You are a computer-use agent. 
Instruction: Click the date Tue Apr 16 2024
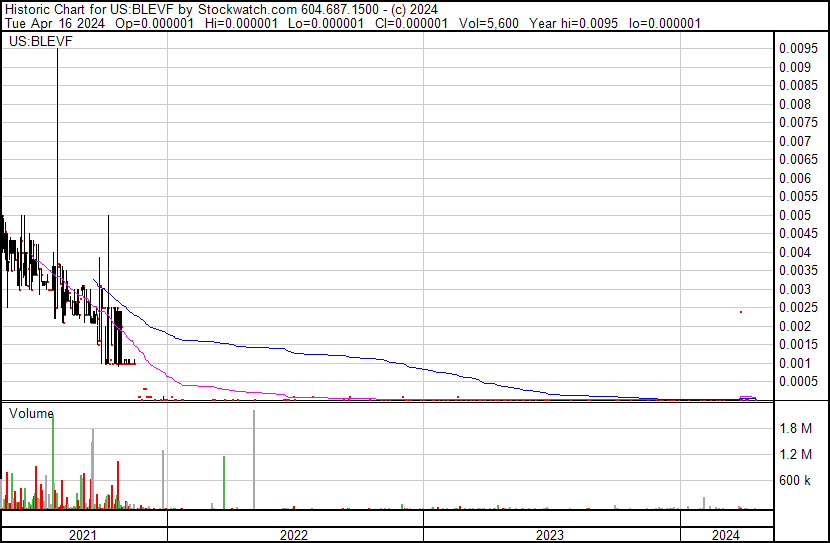coord(55,23)
